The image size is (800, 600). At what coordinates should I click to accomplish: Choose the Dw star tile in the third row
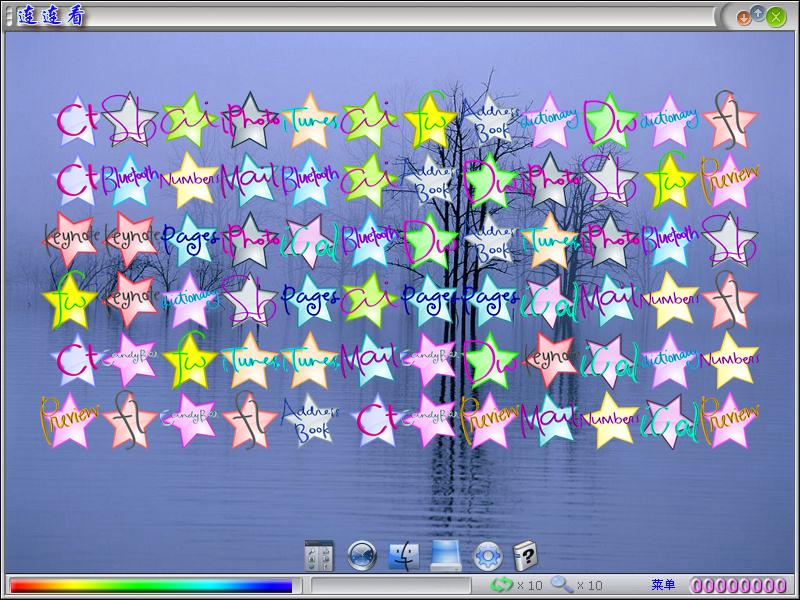(430, 240)
